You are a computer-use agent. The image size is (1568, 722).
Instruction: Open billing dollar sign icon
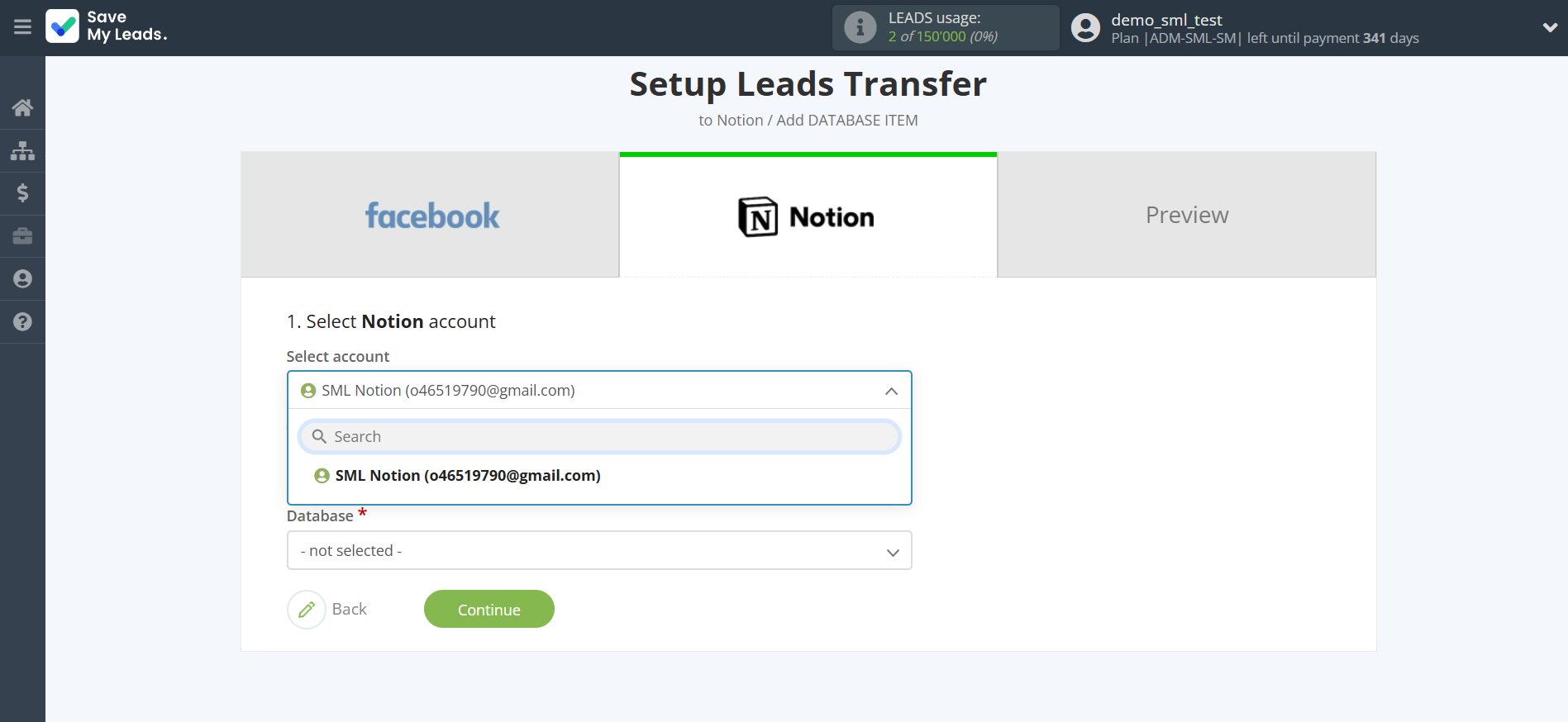[x=22, y=193]
